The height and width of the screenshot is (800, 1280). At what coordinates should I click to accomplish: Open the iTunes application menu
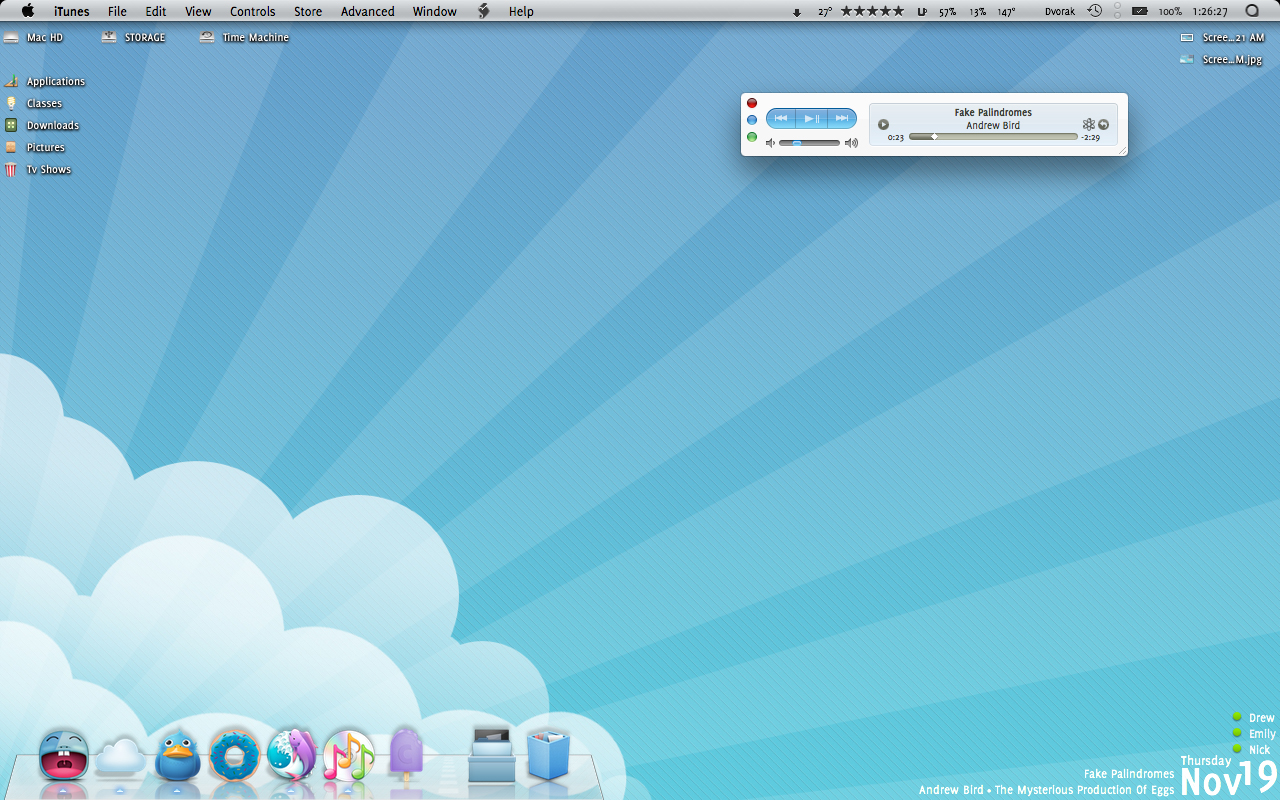click(x=71, y=11)
